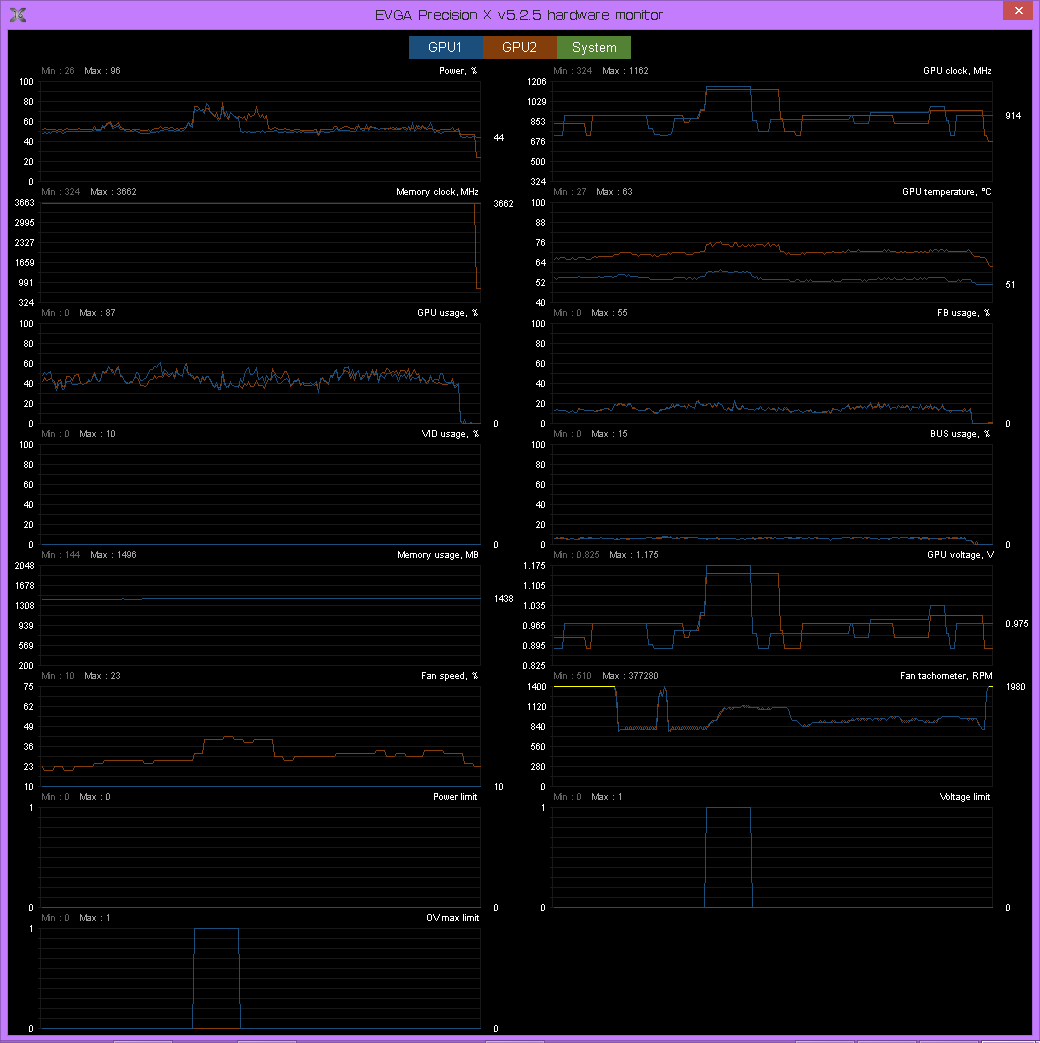
Task: Click Max : 63 on GPU temperature
Action: point(614,192)
